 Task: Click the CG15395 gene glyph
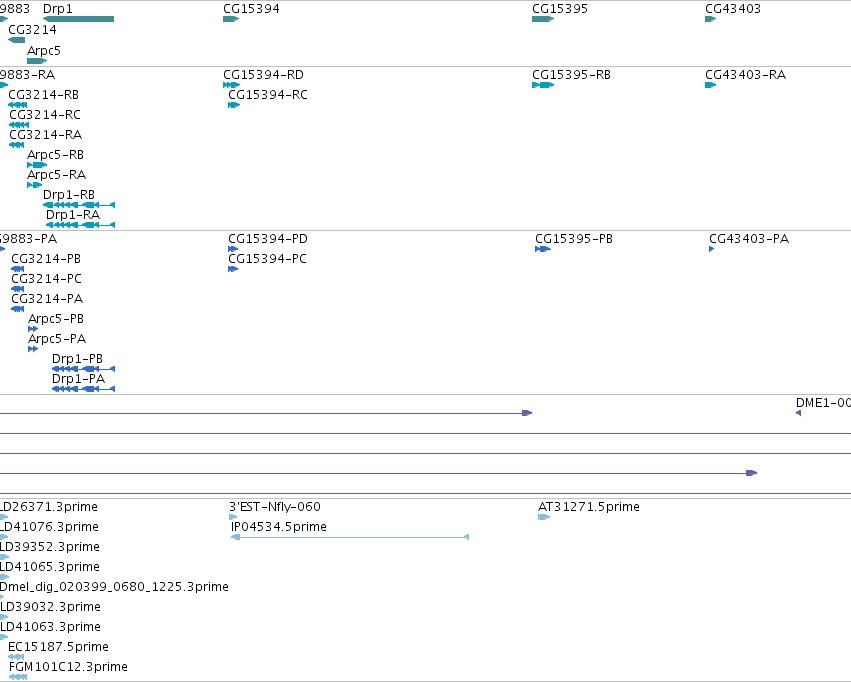click(543, 19)
